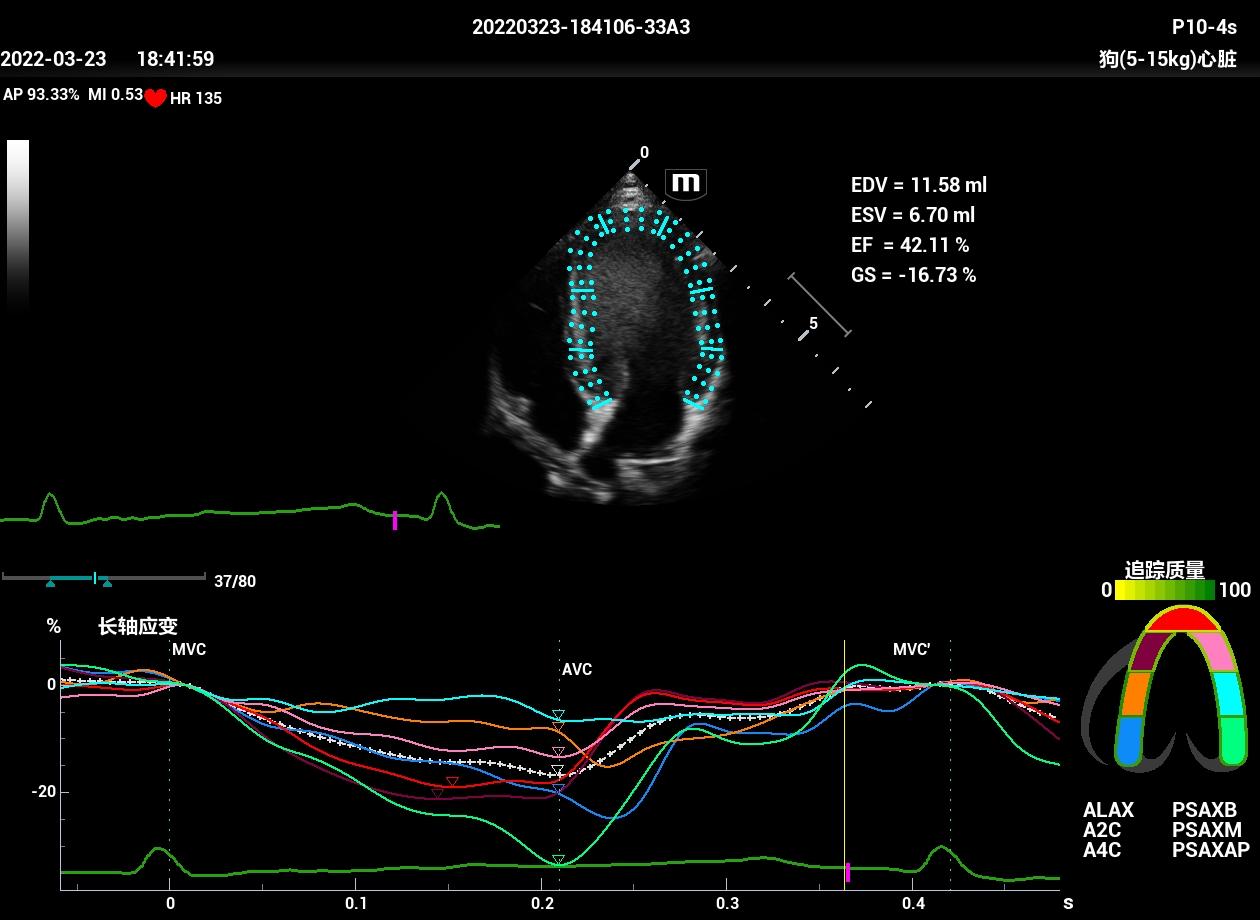
Task: Click the AP 93.33% indicator
Action: (41, 95)
